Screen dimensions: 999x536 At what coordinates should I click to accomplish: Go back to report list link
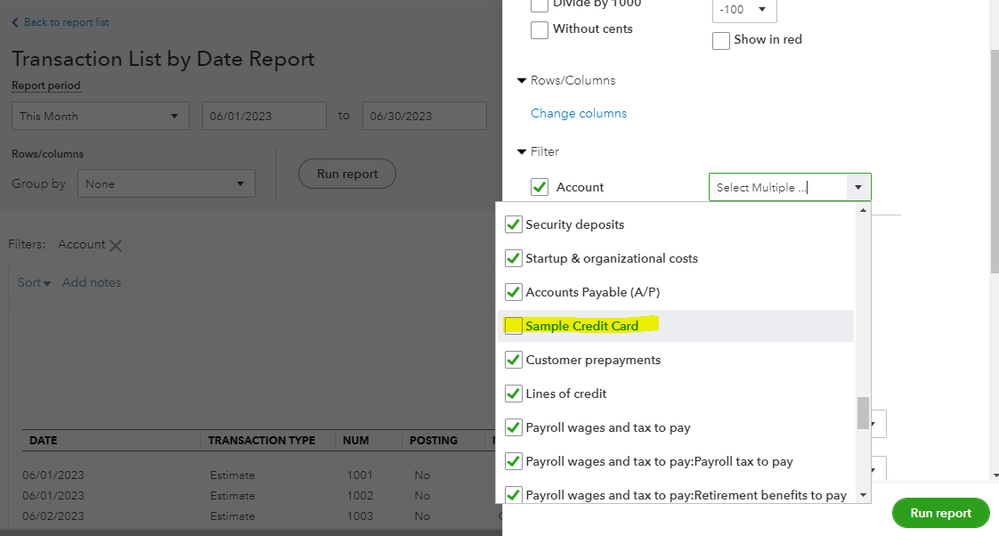click(61, 22)
